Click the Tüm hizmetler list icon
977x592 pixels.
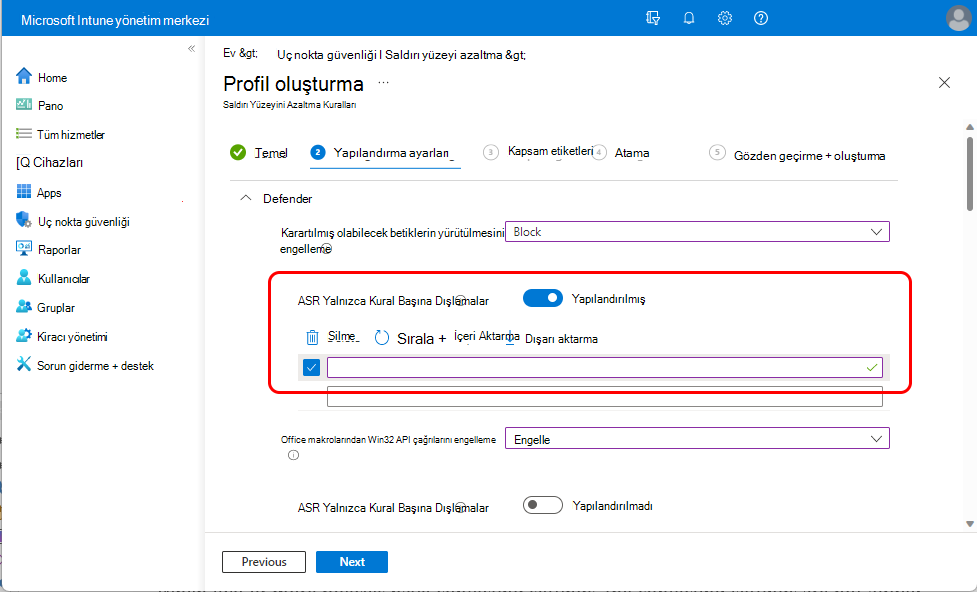pyautogui.click(x=24, y=133)
